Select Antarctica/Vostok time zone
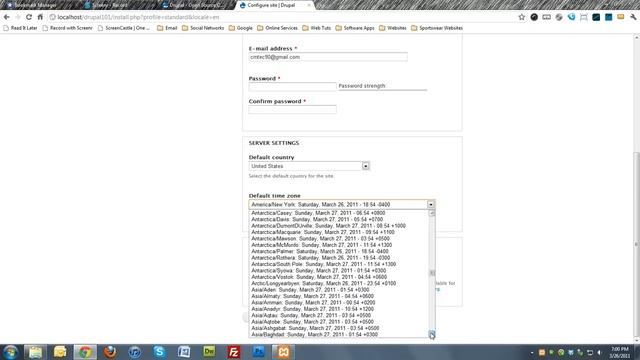Screen dimensions: 640x360 pyautogui.click(x=339, y=277)
